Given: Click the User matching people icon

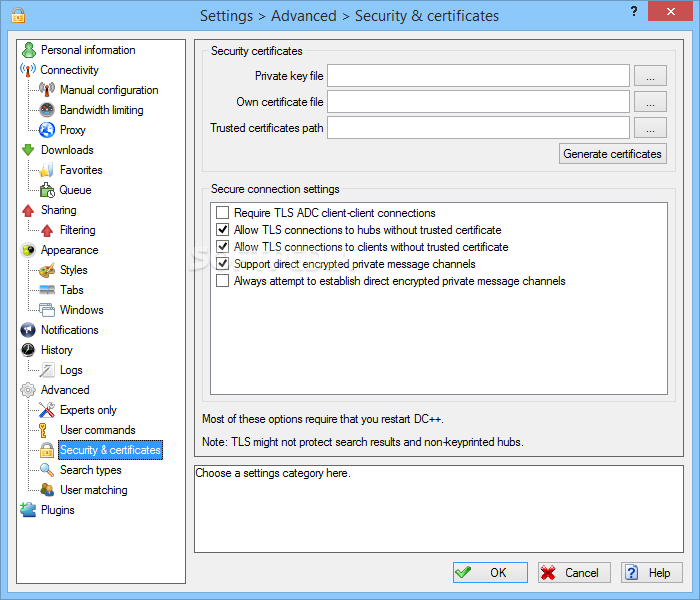Looking at the screenshot, I should click(47, 490).
